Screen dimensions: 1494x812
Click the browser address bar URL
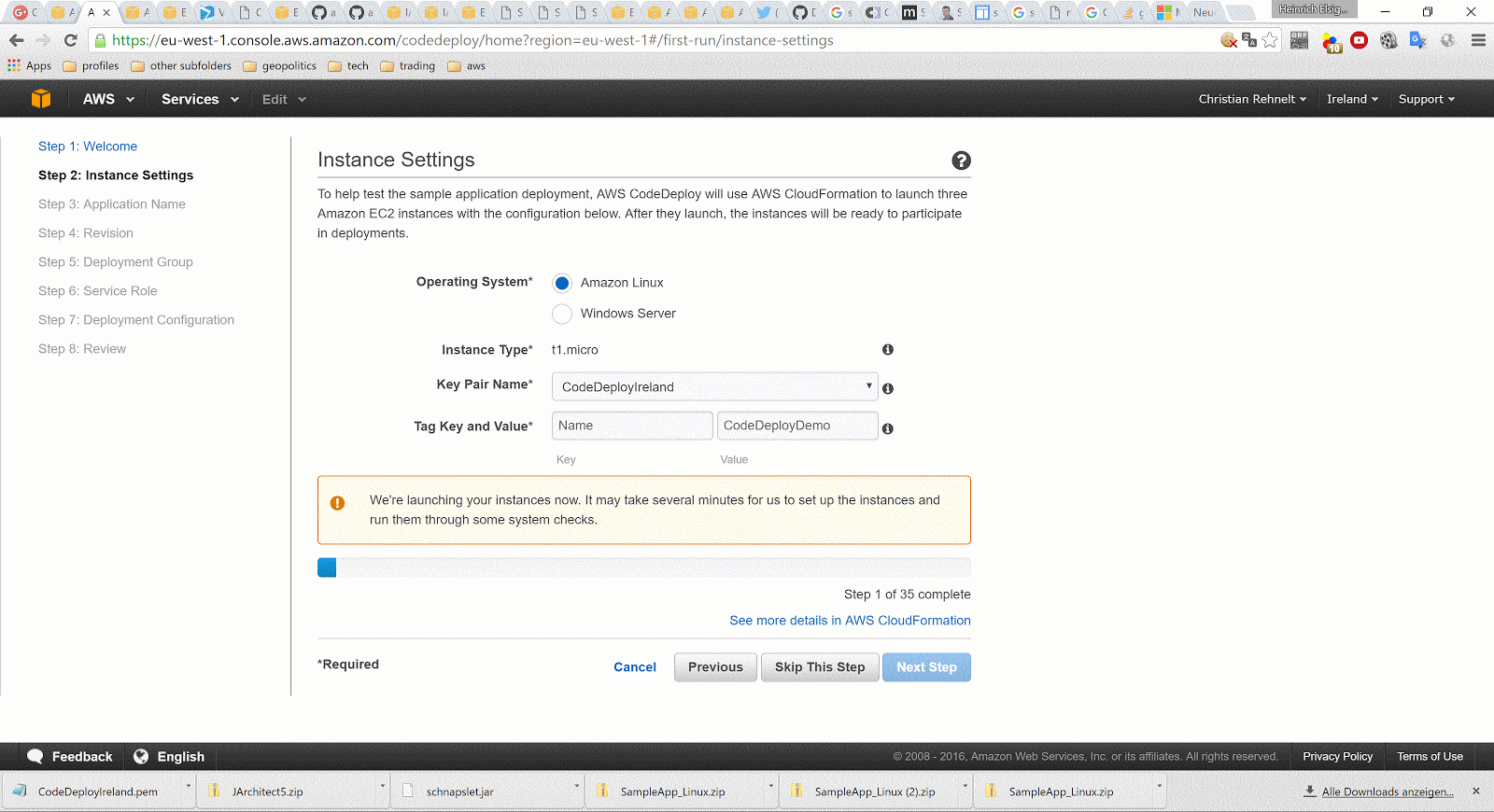472,40
